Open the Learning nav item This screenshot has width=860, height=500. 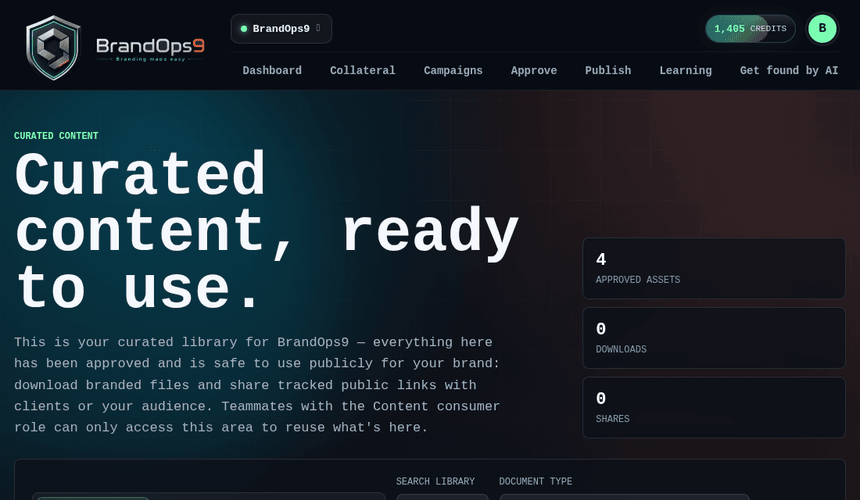click(x=686, y=70)
